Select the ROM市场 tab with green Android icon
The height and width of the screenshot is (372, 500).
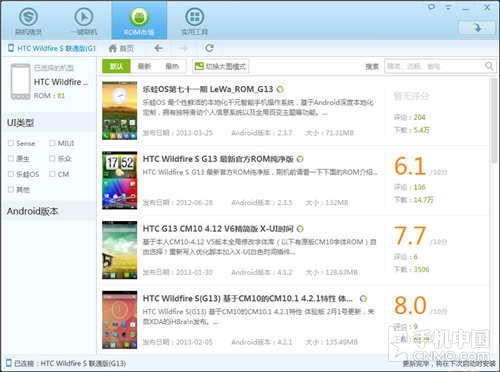click(x=139, y=21)
